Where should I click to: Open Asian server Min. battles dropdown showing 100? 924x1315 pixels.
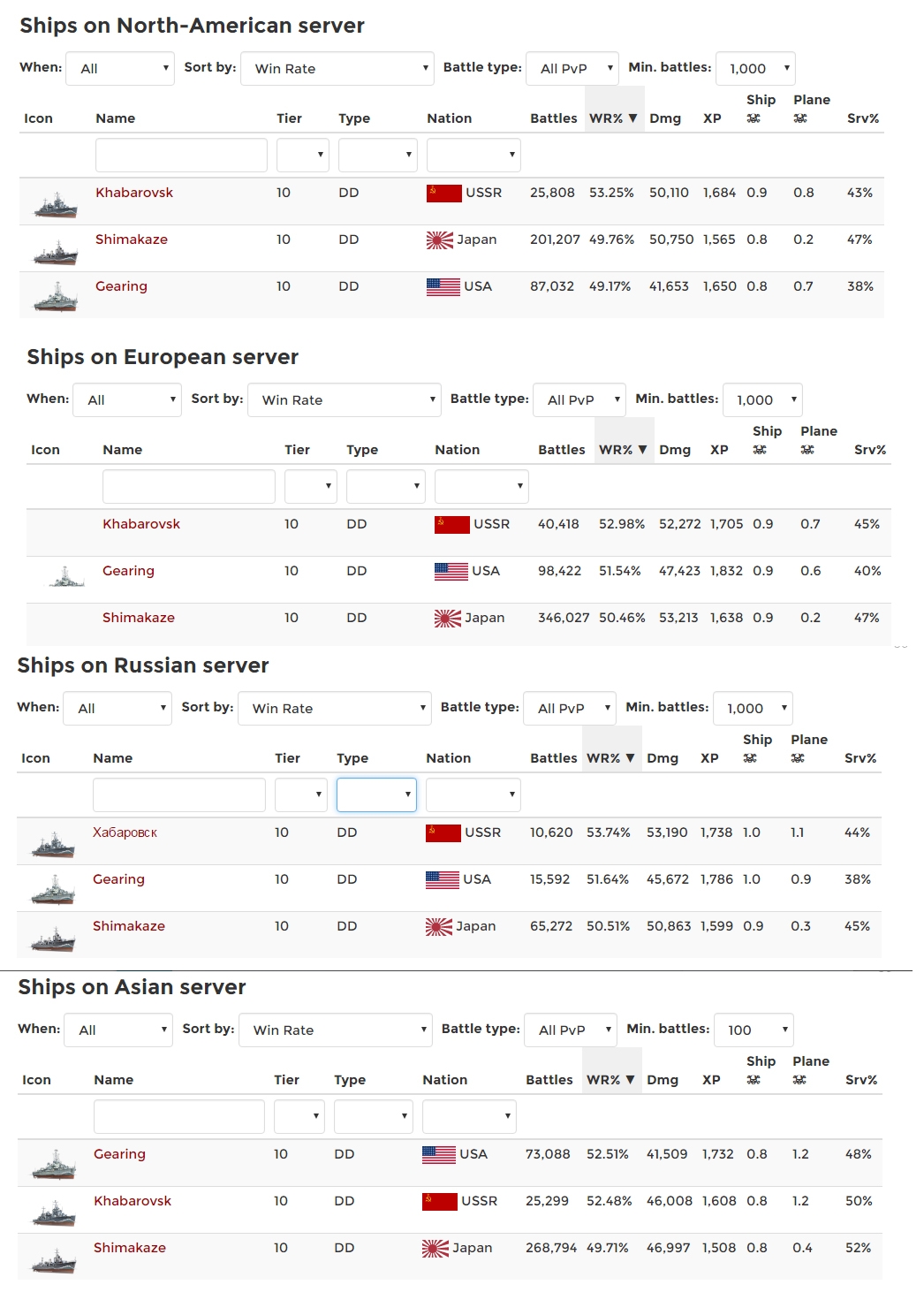point(754,1030)
